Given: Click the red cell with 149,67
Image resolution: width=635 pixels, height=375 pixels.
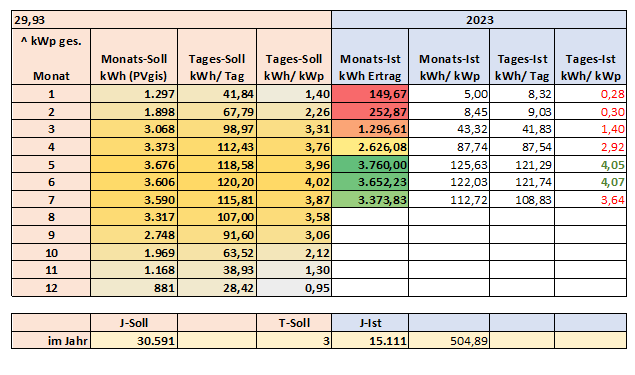Looking at the screenshot, I should pyautogui.click(x=370, y=94).
